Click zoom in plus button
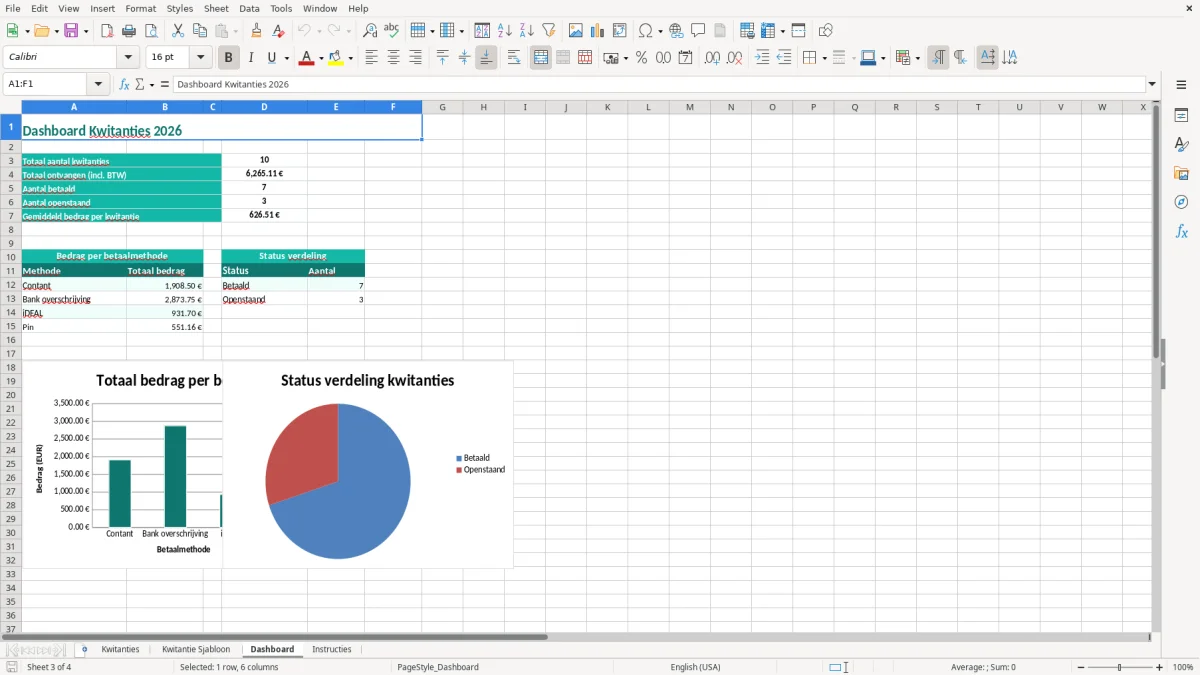Viewport: 1200px width, 675px height. point(1160,667)
